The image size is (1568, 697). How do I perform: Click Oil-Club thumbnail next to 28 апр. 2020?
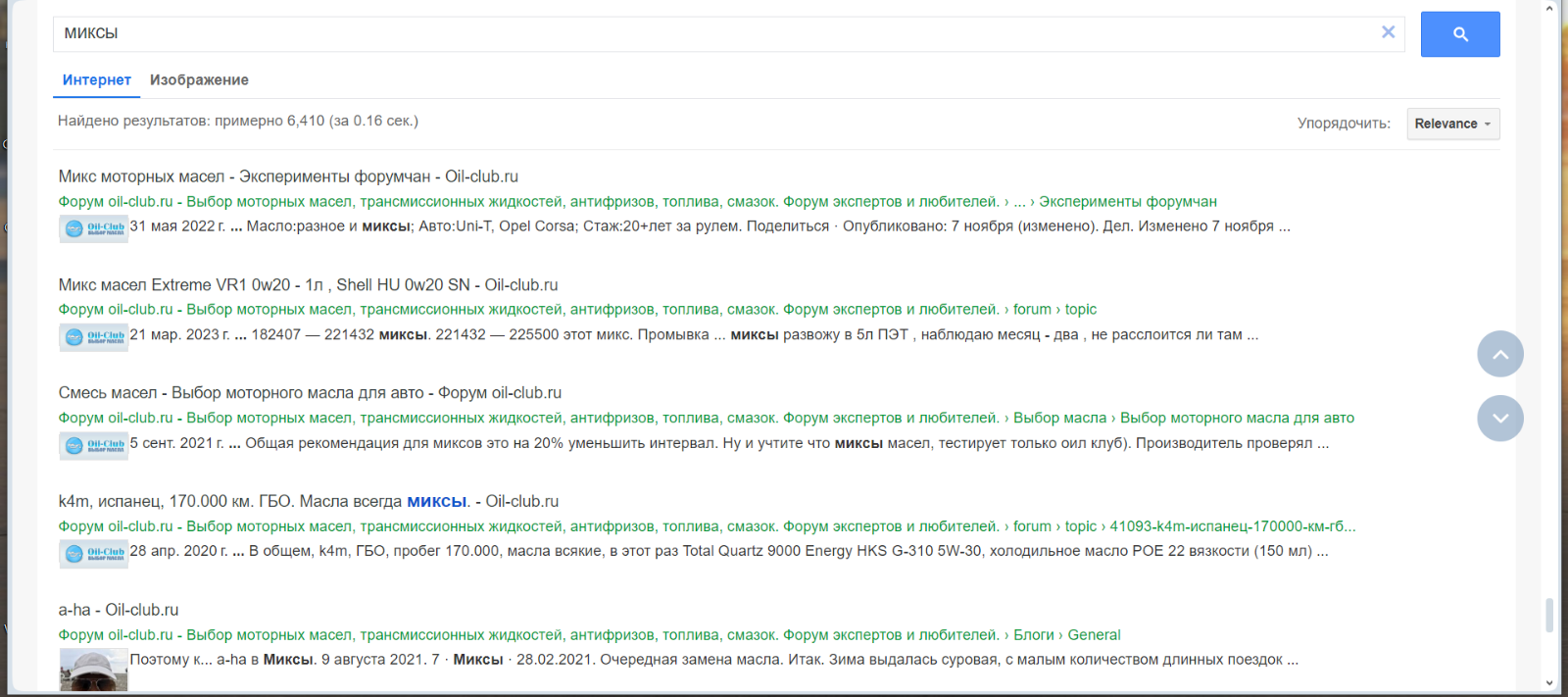coord(93,554)
